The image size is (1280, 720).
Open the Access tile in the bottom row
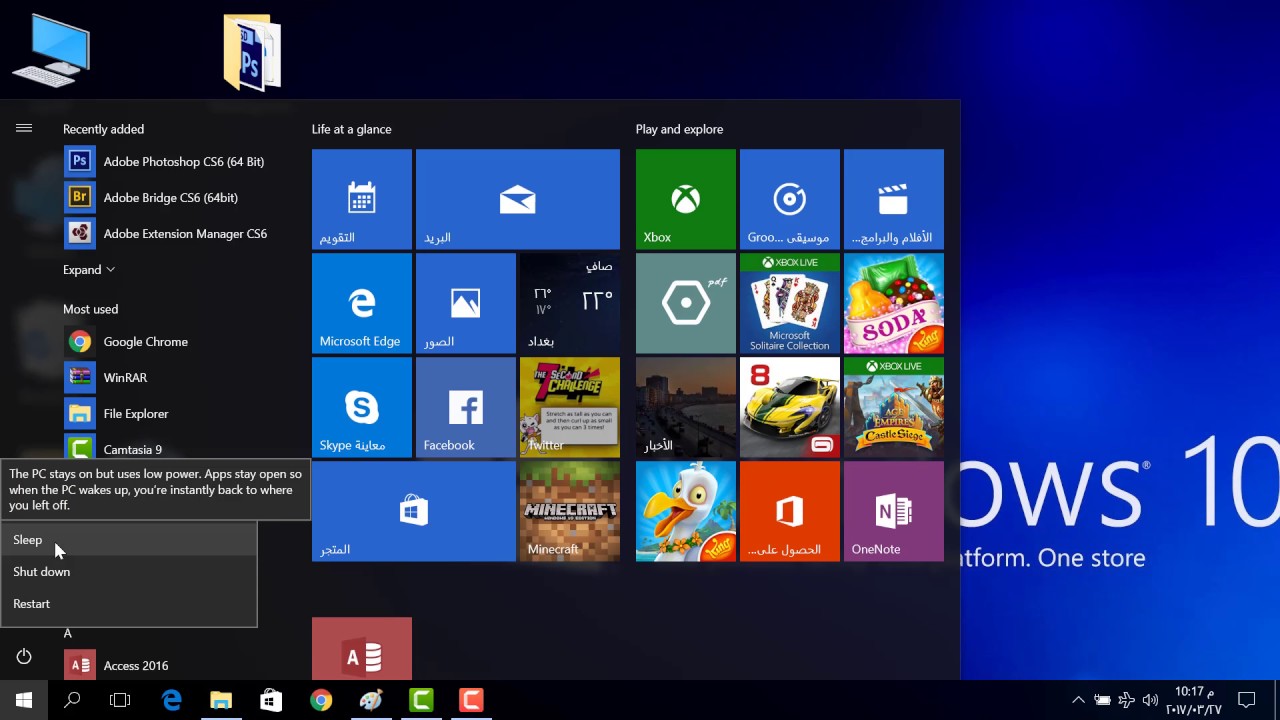362,648
